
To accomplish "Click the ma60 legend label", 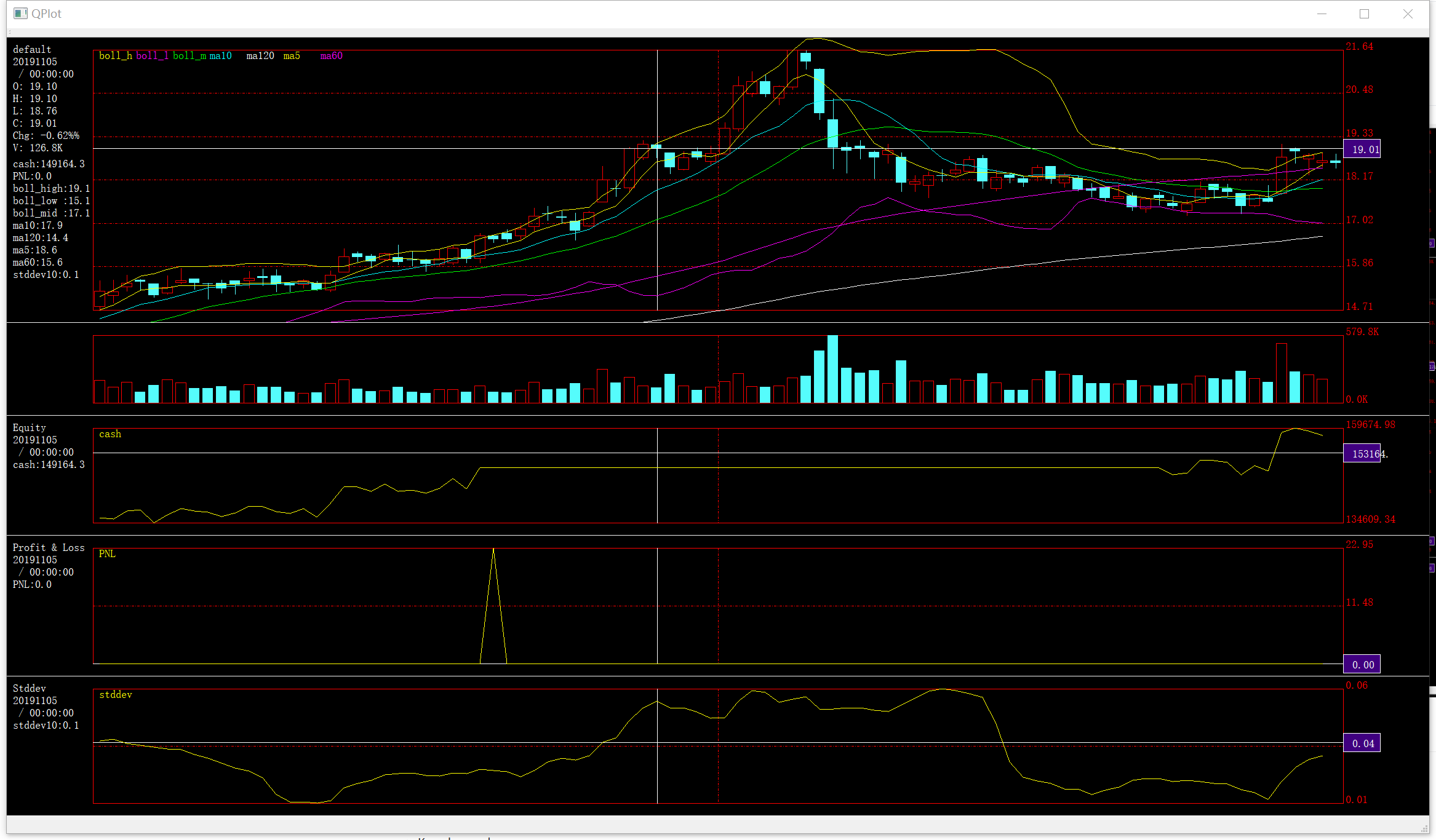I will (331, 56).
